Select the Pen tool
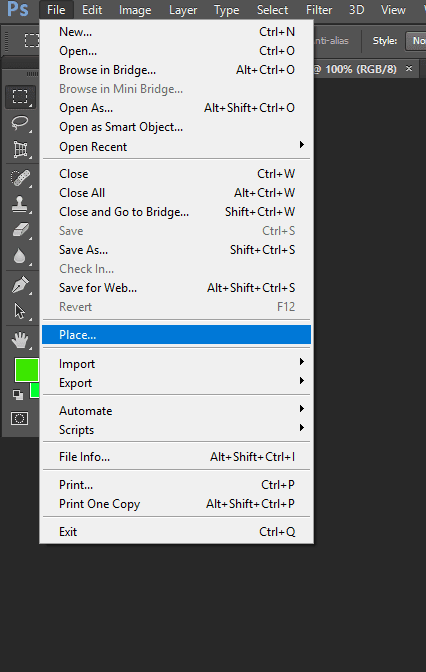This screenshot has height=672, width=426. click(20, 285)
